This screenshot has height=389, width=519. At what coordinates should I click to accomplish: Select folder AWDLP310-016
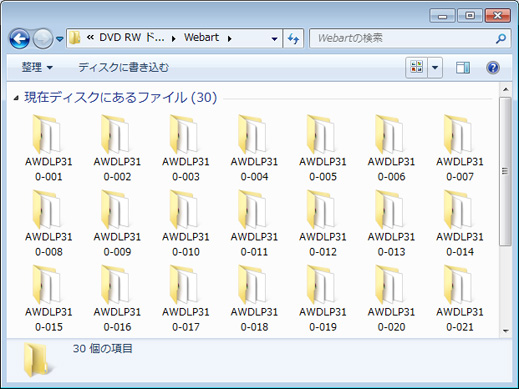tap(117, 298)
